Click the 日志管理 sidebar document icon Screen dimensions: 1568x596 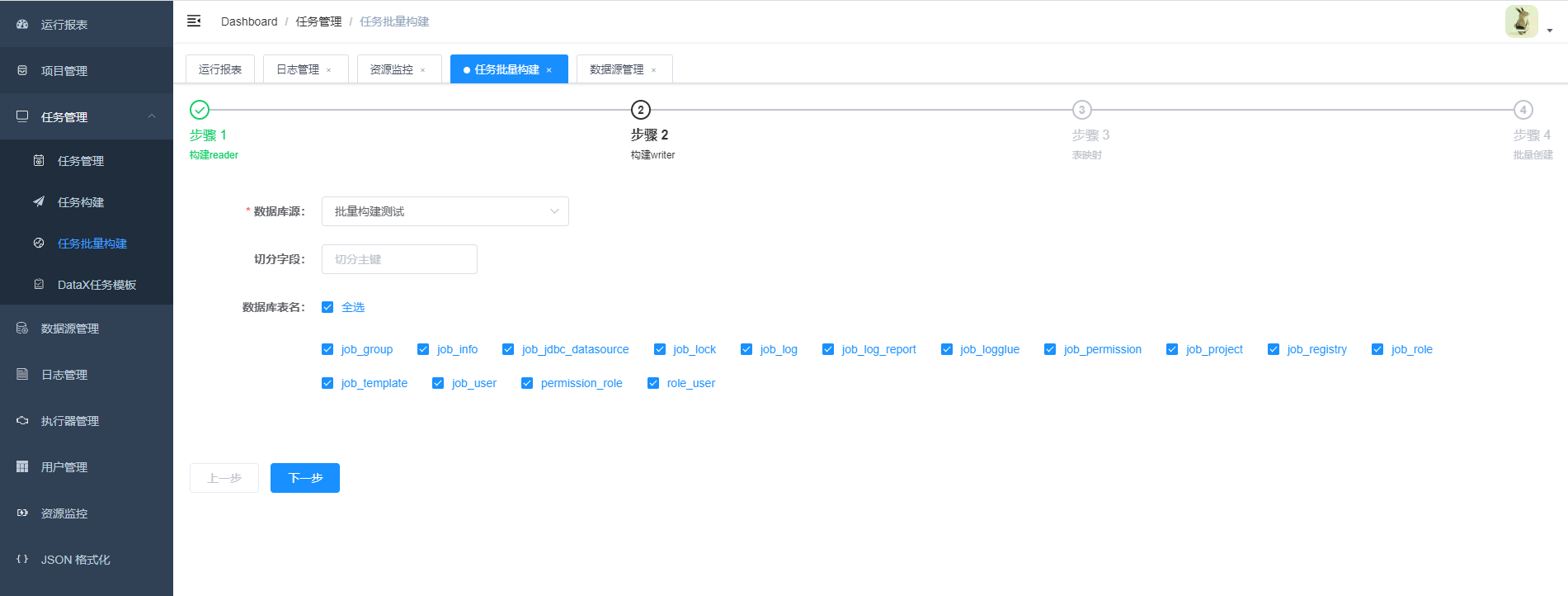point(22,375)
